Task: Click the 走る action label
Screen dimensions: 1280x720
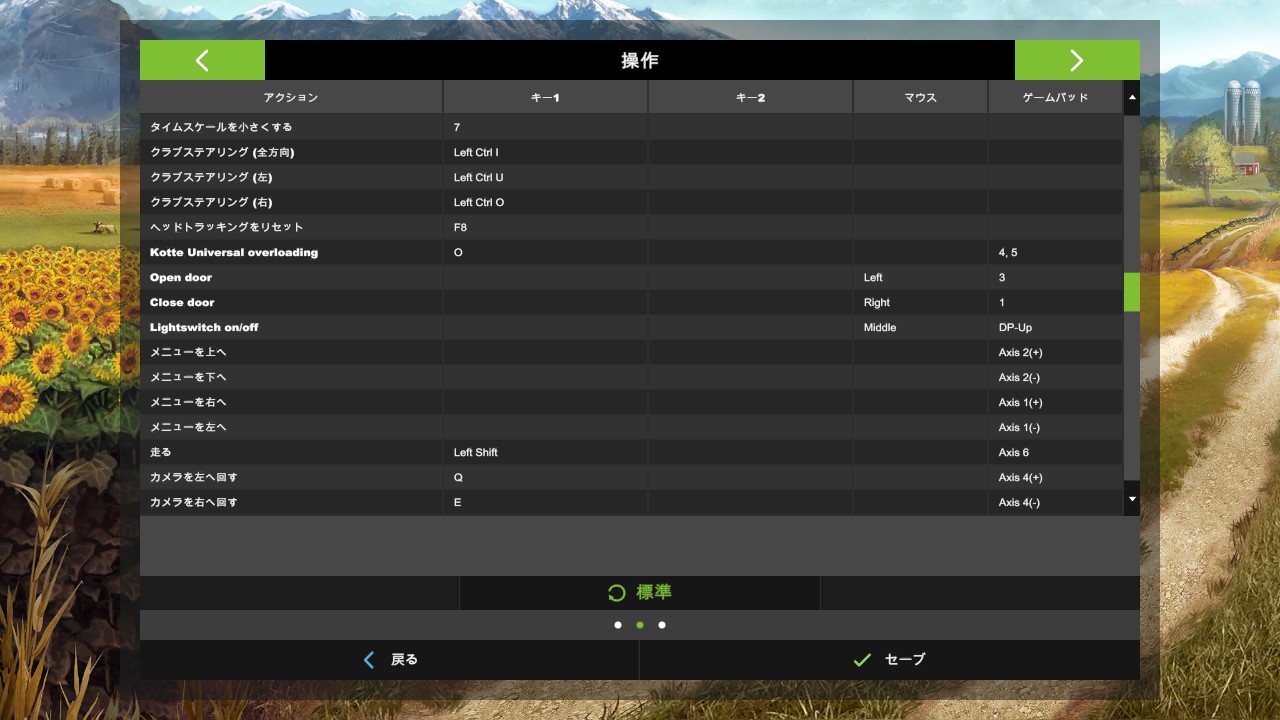Action: (x=161, y=452)
